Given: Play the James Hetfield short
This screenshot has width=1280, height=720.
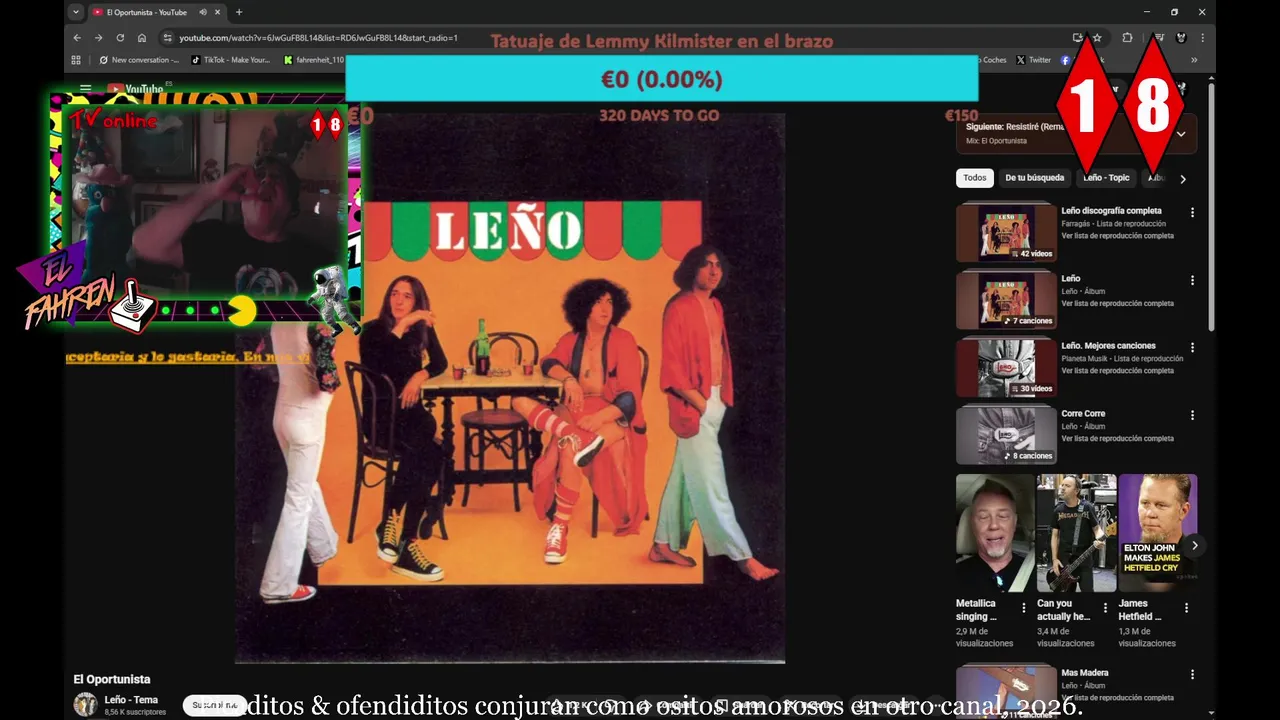Looking at the screenshot, I should (1157, 533).
